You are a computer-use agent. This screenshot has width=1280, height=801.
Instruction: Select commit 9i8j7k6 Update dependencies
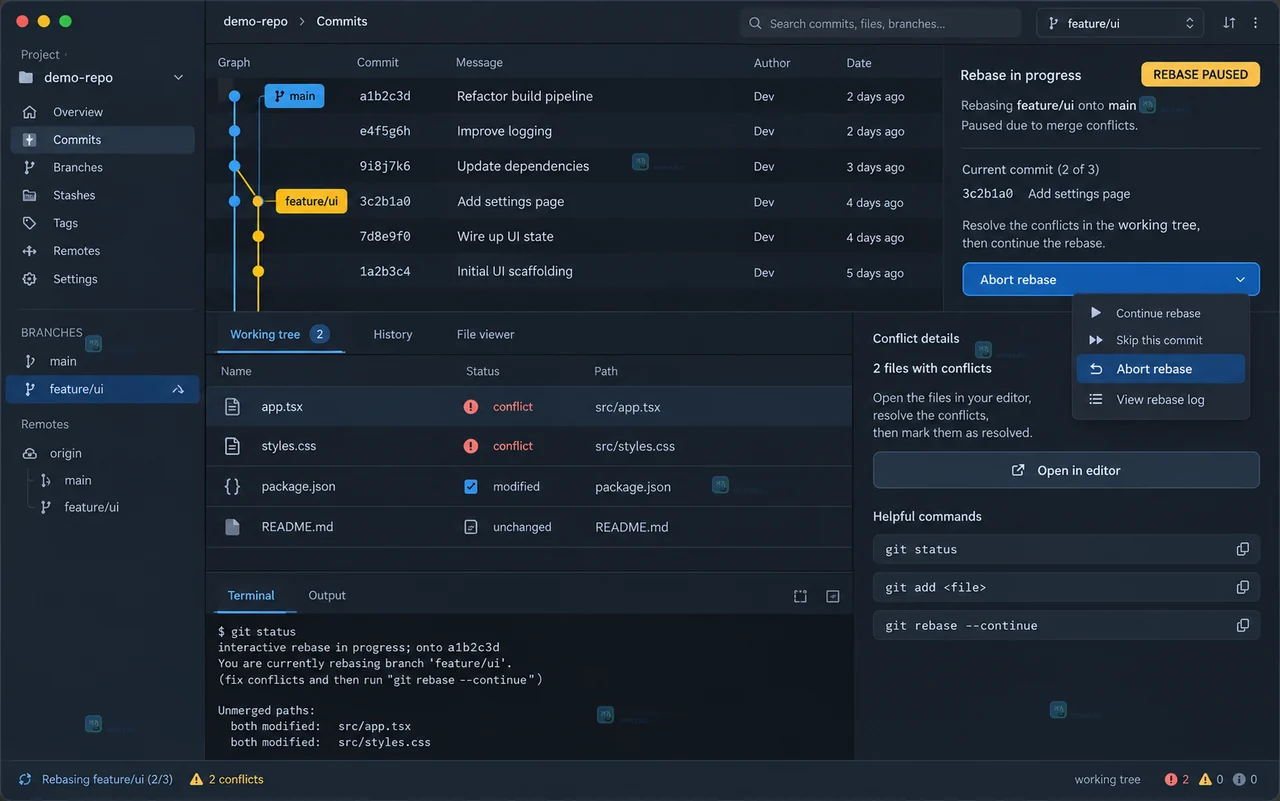click(x=574, y=166)
